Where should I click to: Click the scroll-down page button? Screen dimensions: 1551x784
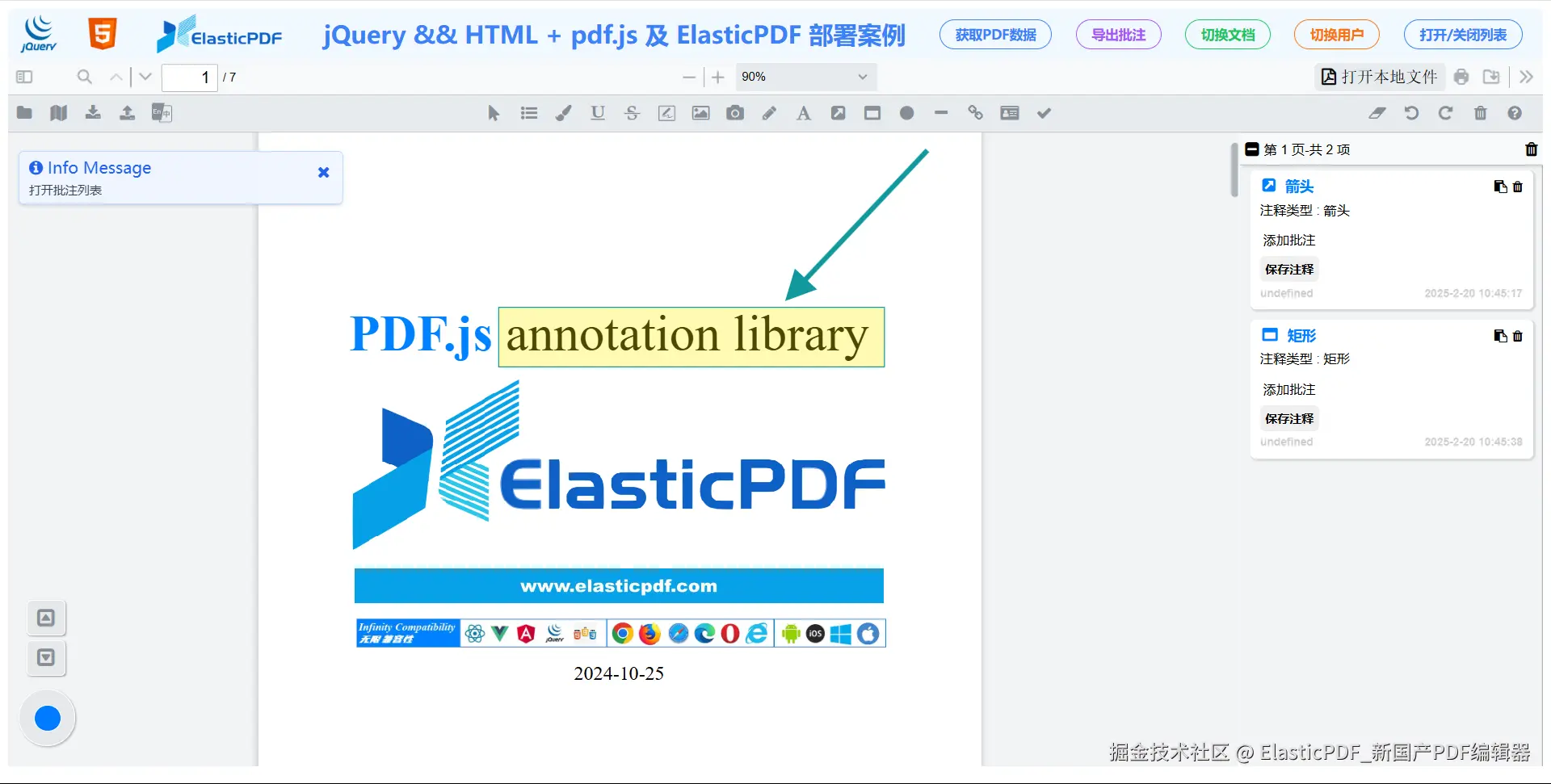coord(46,657)
